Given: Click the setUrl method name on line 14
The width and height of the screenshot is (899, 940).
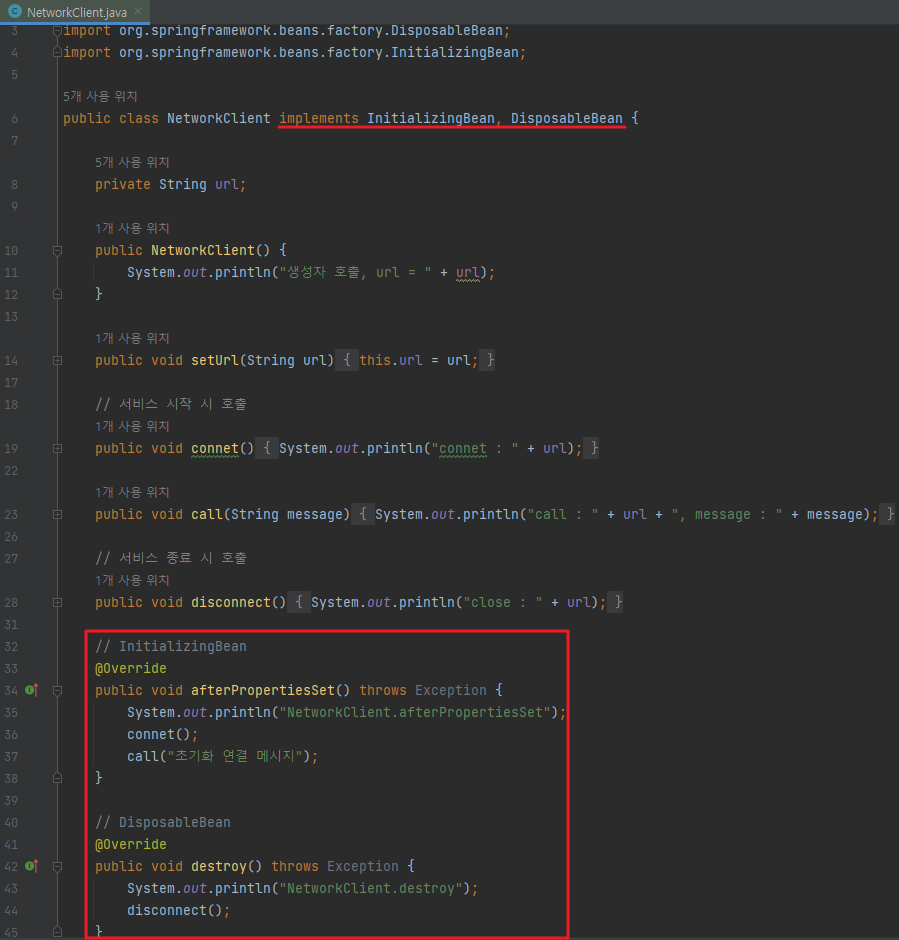Looking at the screenshot, I should tap(215, 360).
